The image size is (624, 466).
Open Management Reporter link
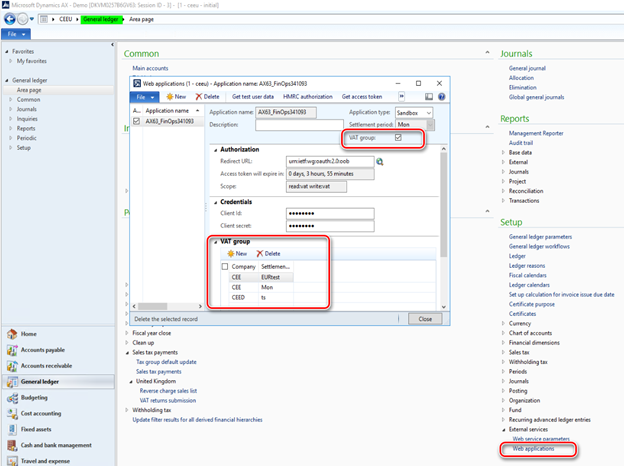tap(536, 133)
